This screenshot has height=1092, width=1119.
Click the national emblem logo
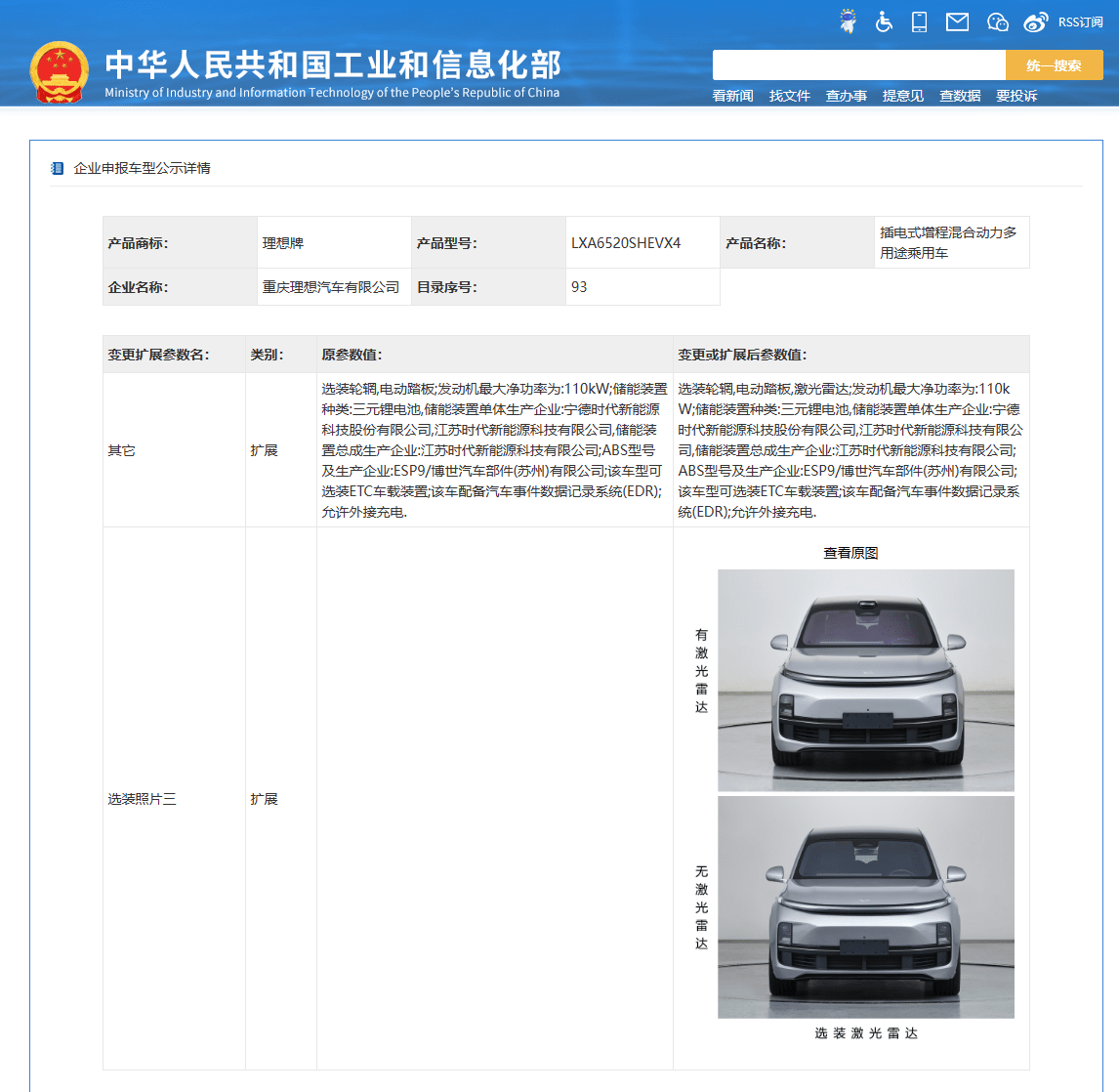tap(60, 72)
